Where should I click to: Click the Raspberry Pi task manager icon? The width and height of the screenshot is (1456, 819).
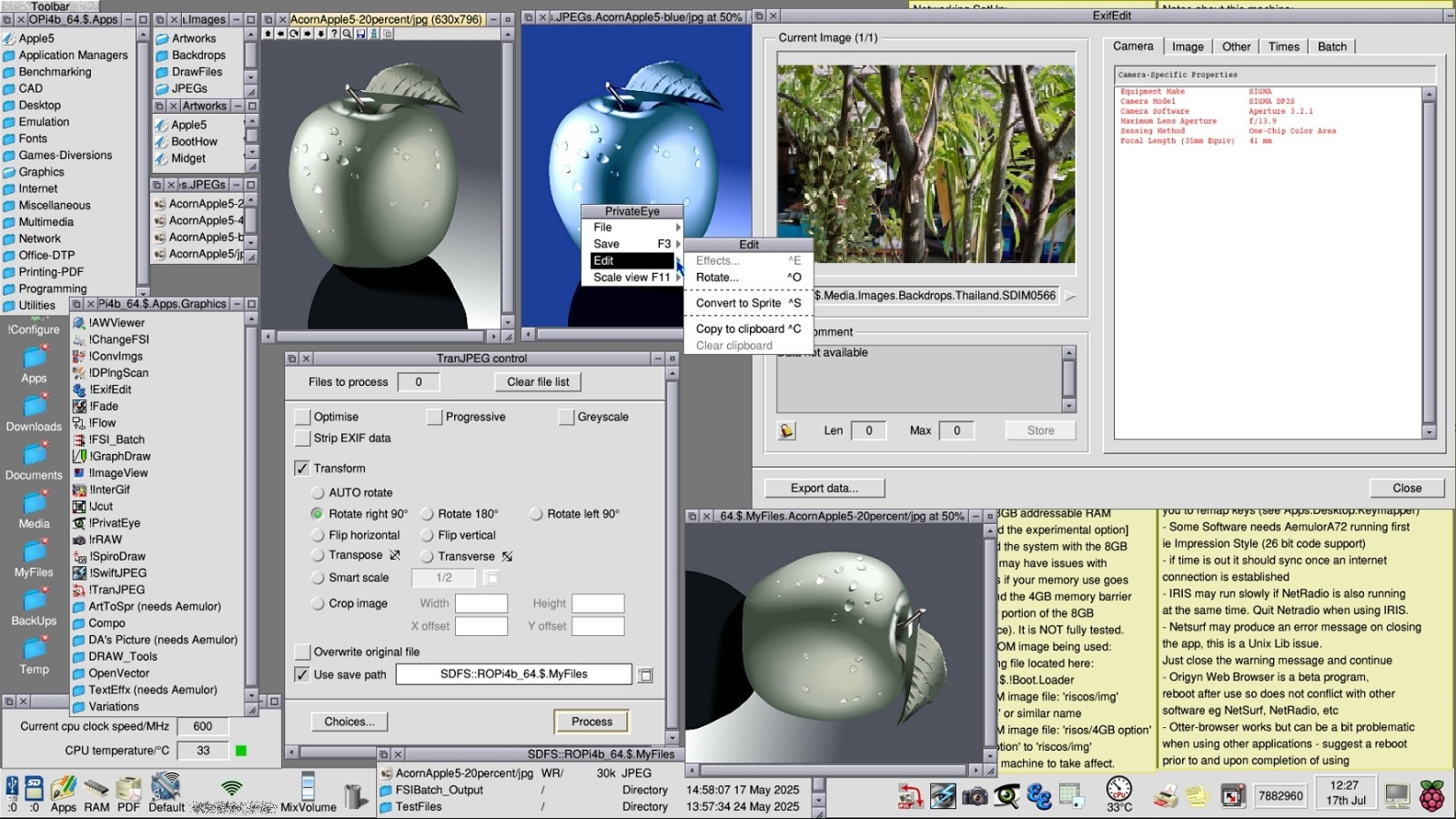pyautogui.click(x=1432, y=795)
